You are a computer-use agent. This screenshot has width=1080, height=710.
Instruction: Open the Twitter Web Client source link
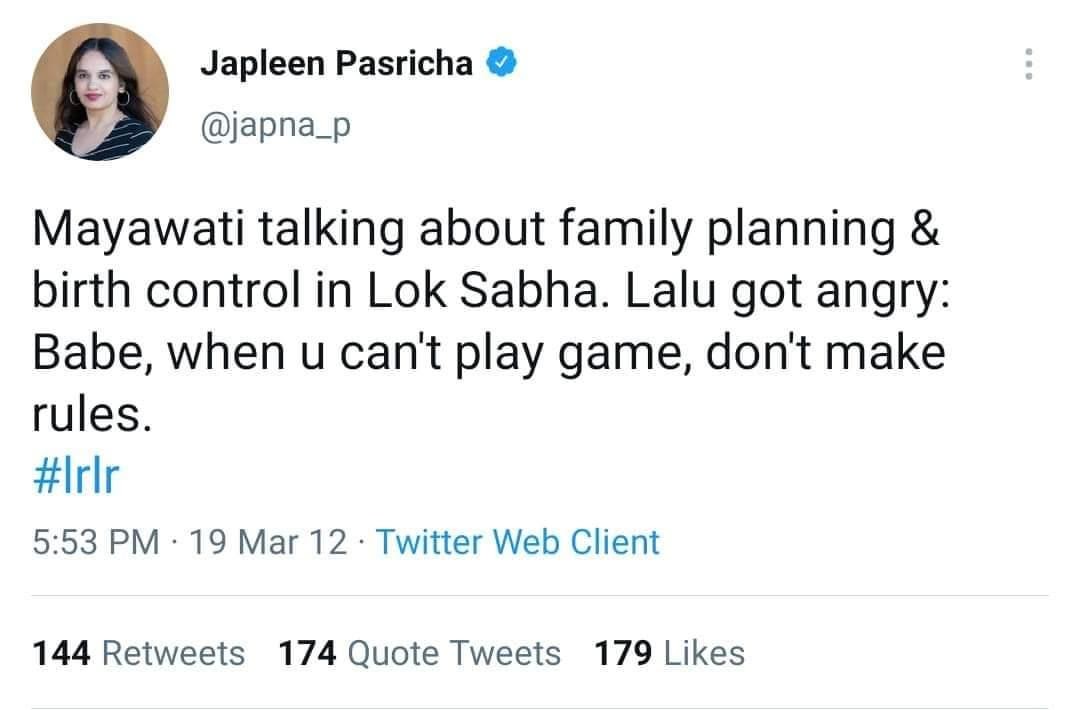tap(517, 543)
